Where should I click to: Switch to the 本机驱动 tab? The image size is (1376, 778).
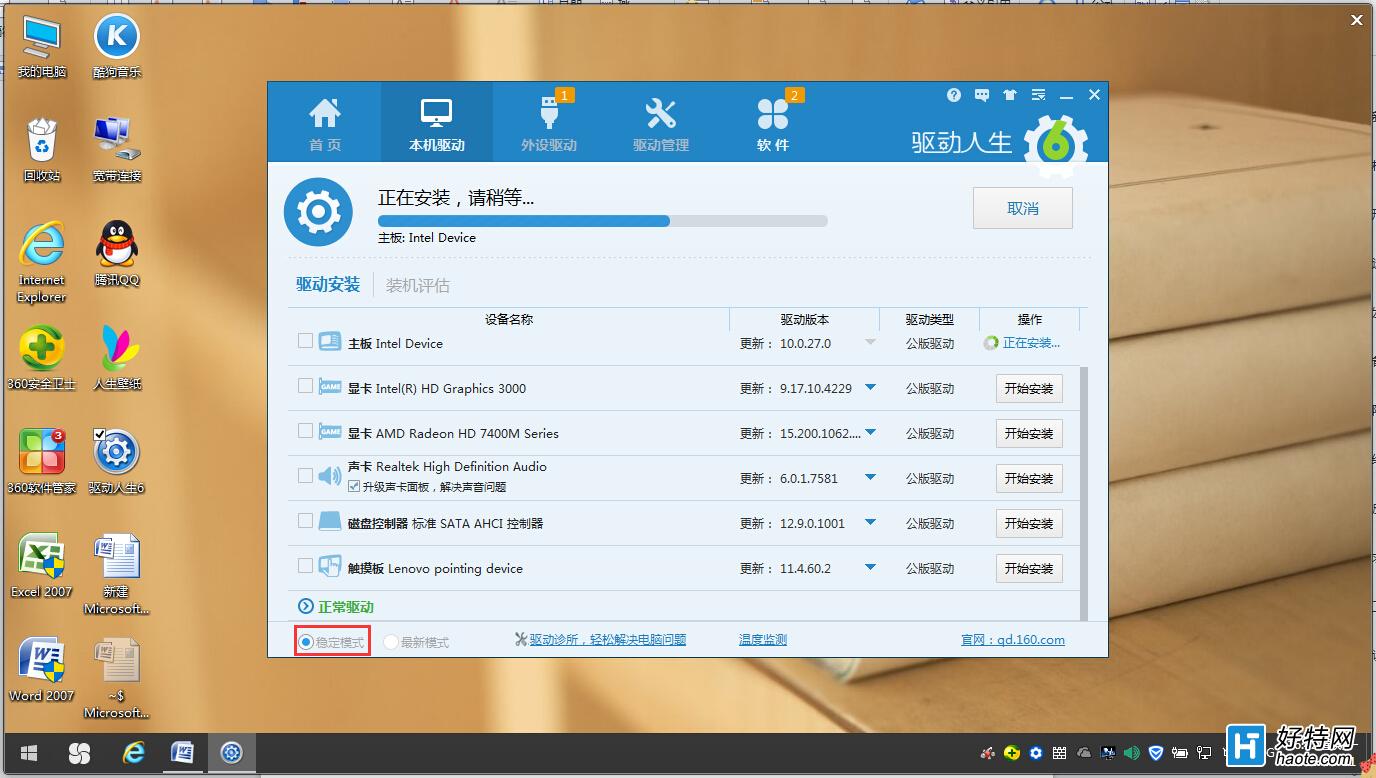coord(437,122)
